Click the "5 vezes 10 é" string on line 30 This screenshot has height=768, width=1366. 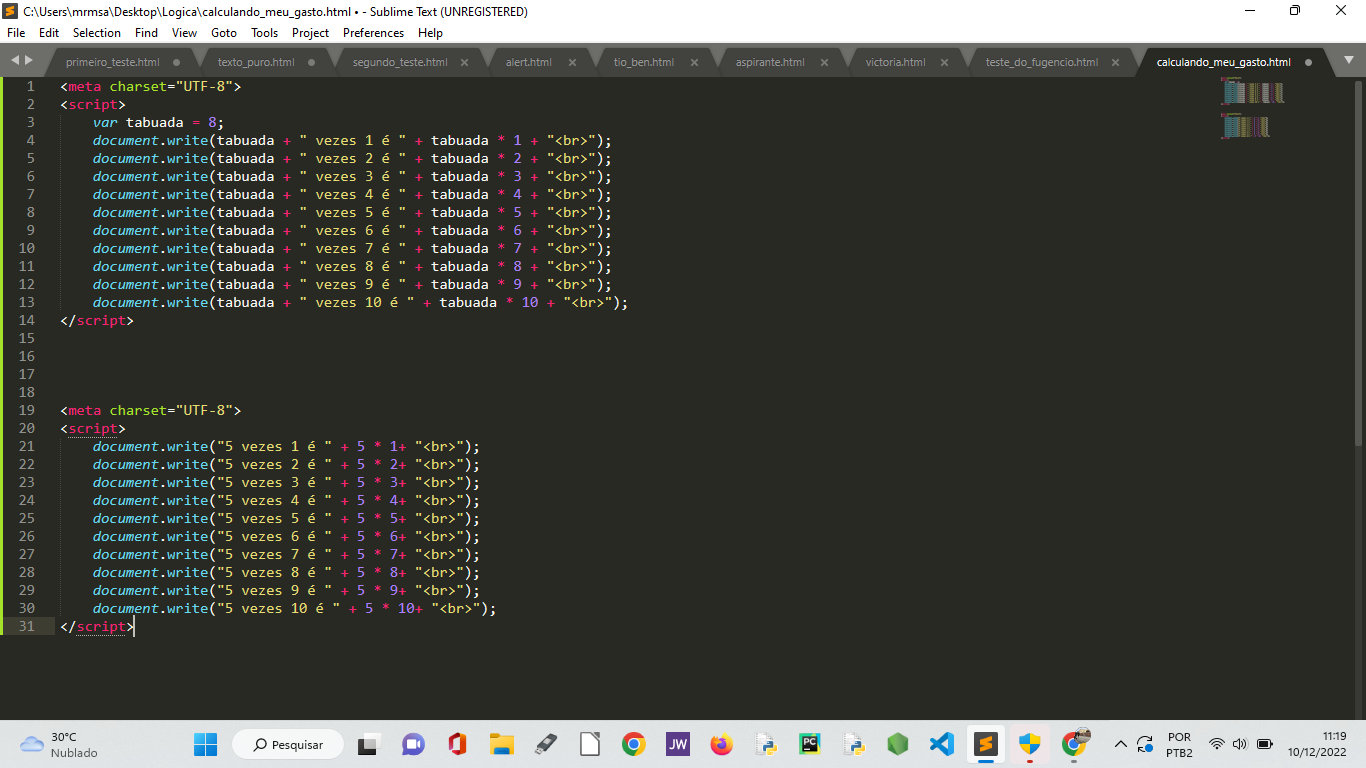pyautogui.click(x=279, y=608)
